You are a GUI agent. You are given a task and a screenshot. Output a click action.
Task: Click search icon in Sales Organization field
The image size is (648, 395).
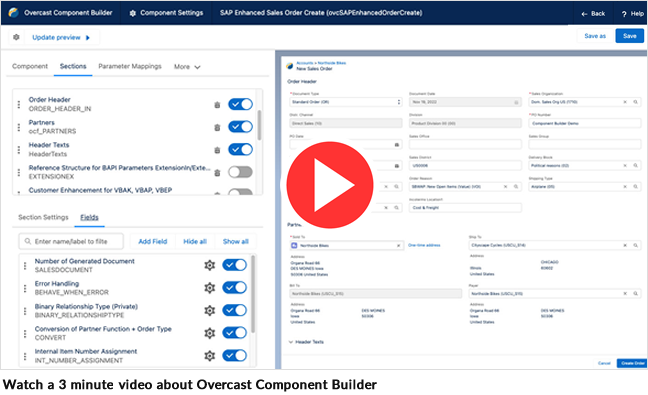pos(636,102)
